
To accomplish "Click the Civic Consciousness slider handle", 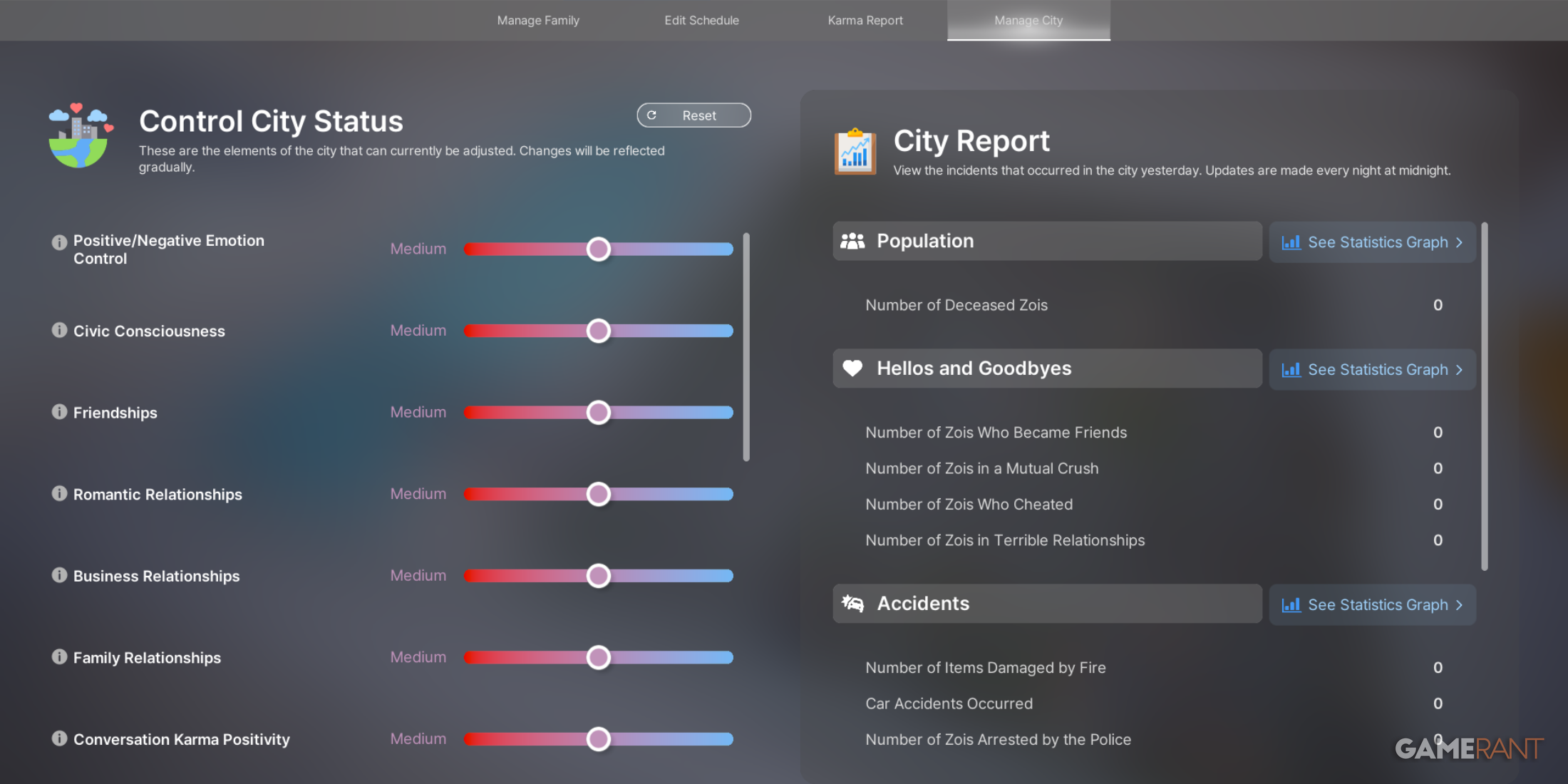I will tap(599, 331).
